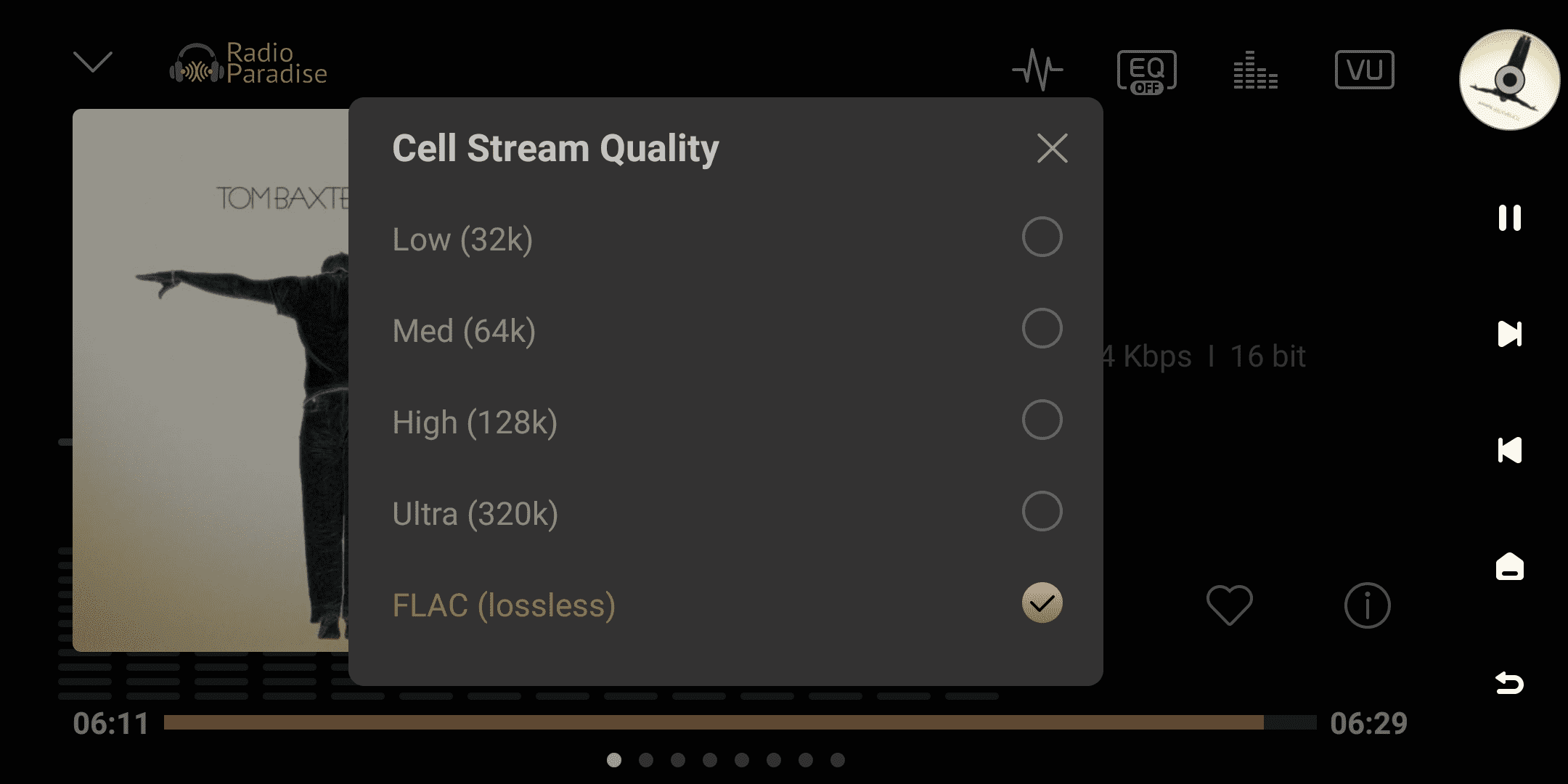Favorite the song with heart icon
This screenshot has height=784, width=1568.
click(1229, 605)
